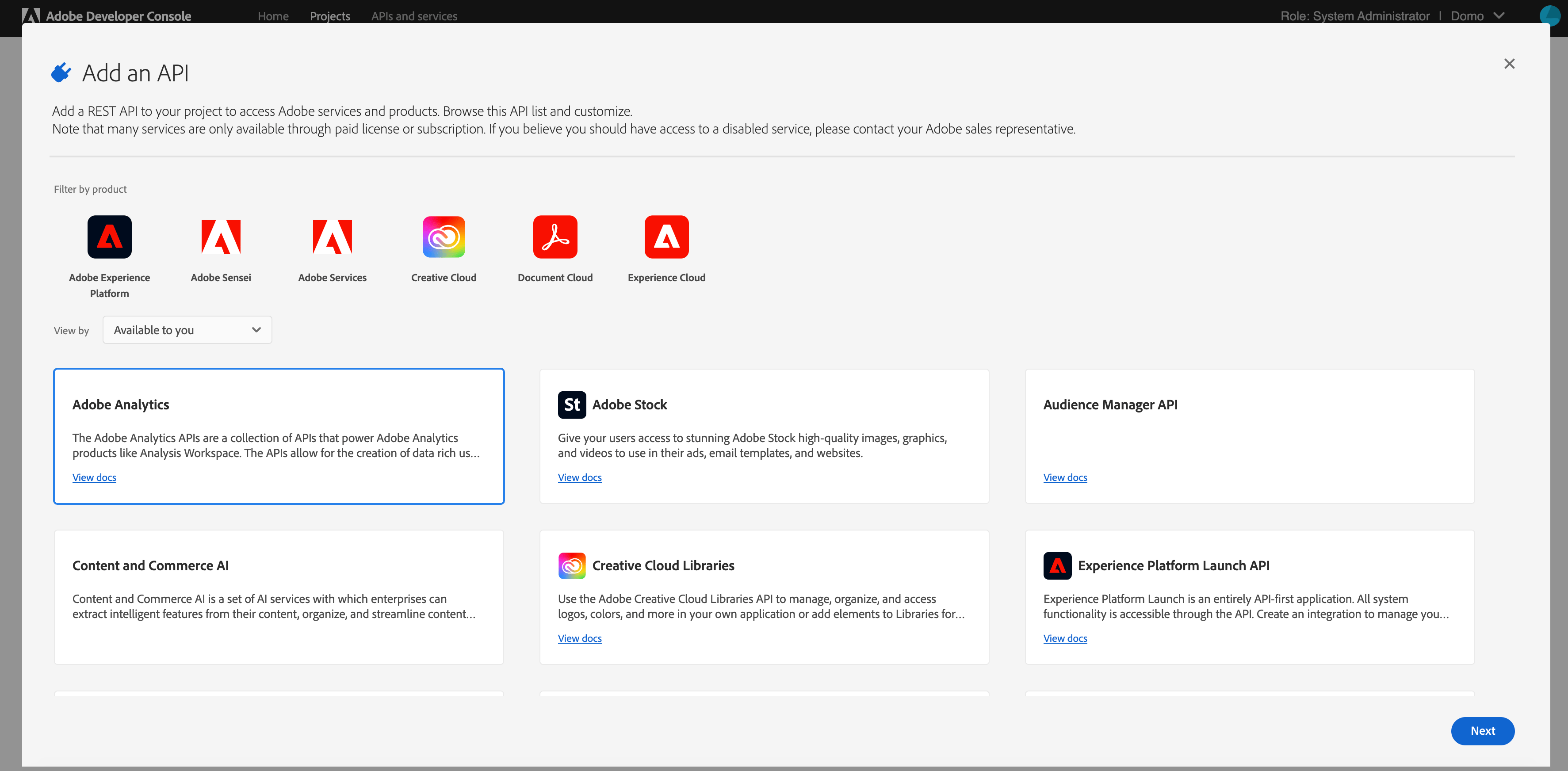Select the Creative Cloud Libraries card
This screenshot has width=1568, height=771.
pyautogui.click(x=764, y=597)
